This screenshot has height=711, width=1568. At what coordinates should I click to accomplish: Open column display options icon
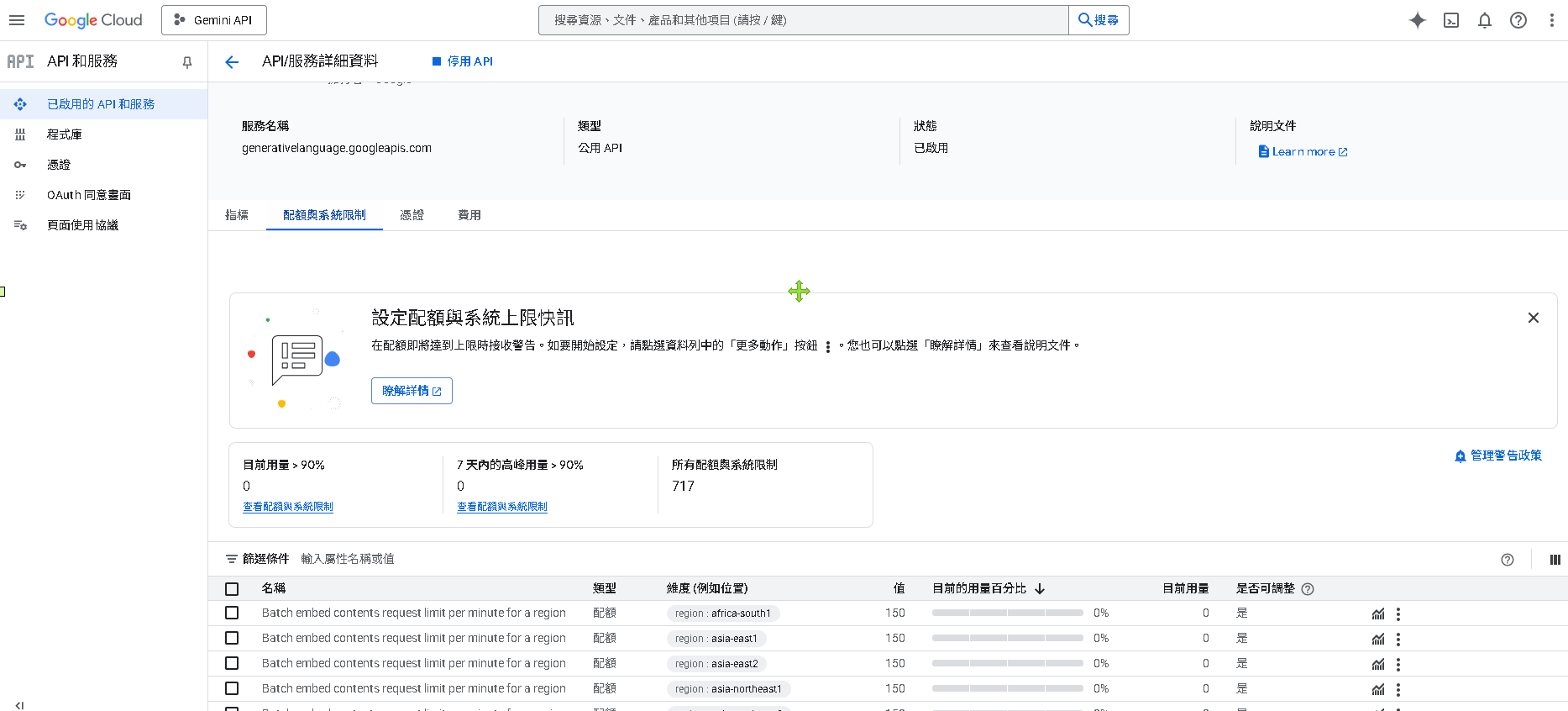1555,560
